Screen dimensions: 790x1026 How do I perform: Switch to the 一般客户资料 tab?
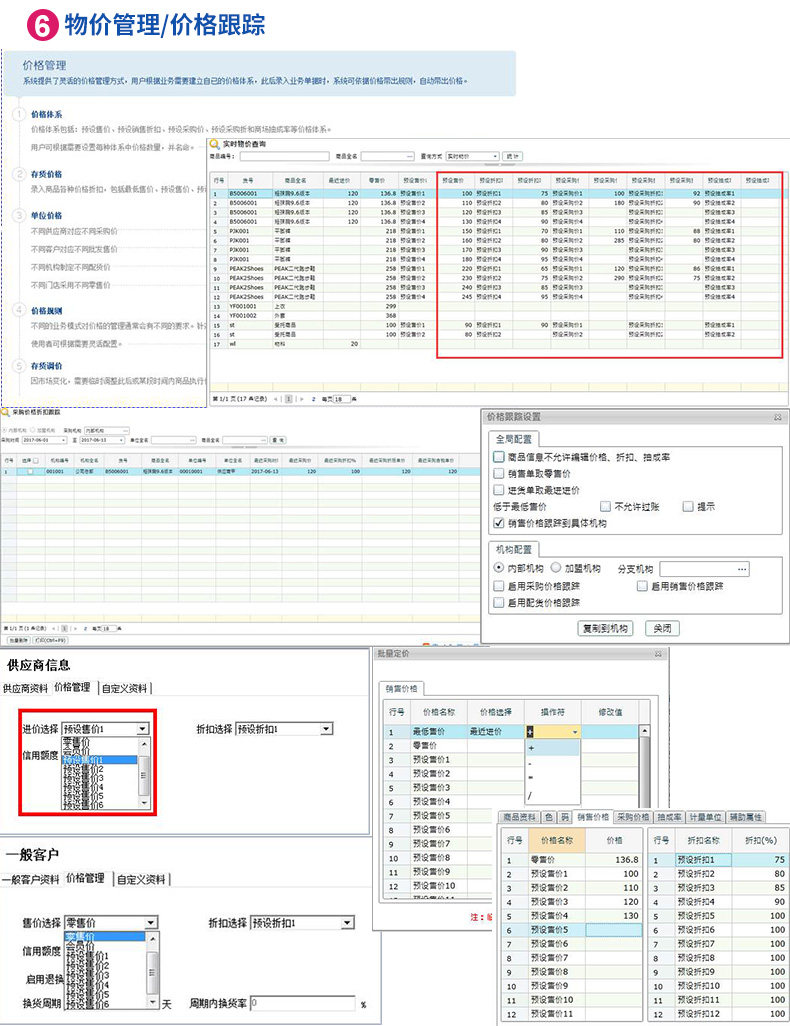pyautogui.click(x=30, y=879)
